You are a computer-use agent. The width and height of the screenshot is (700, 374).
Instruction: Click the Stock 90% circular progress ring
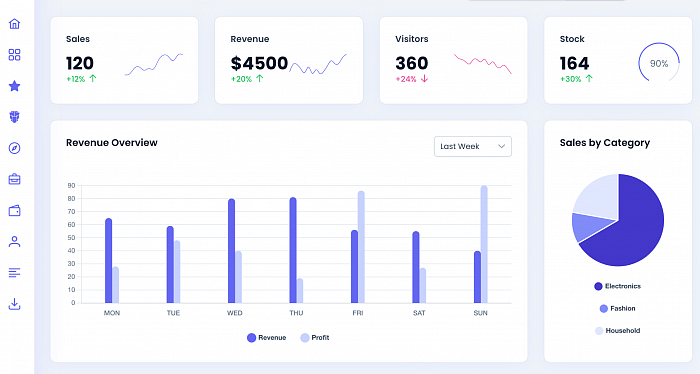(x=659, y=63)
